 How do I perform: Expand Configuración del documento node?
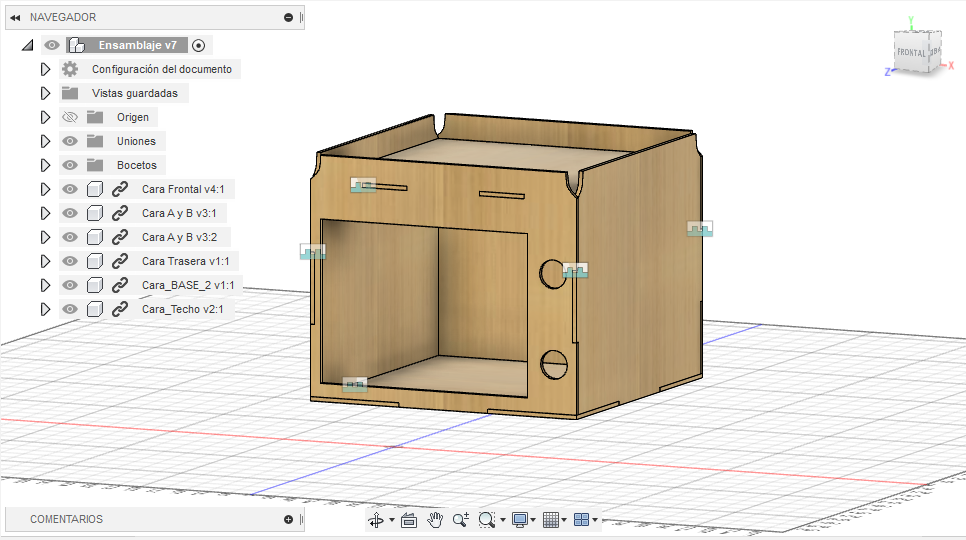(44, 69)
